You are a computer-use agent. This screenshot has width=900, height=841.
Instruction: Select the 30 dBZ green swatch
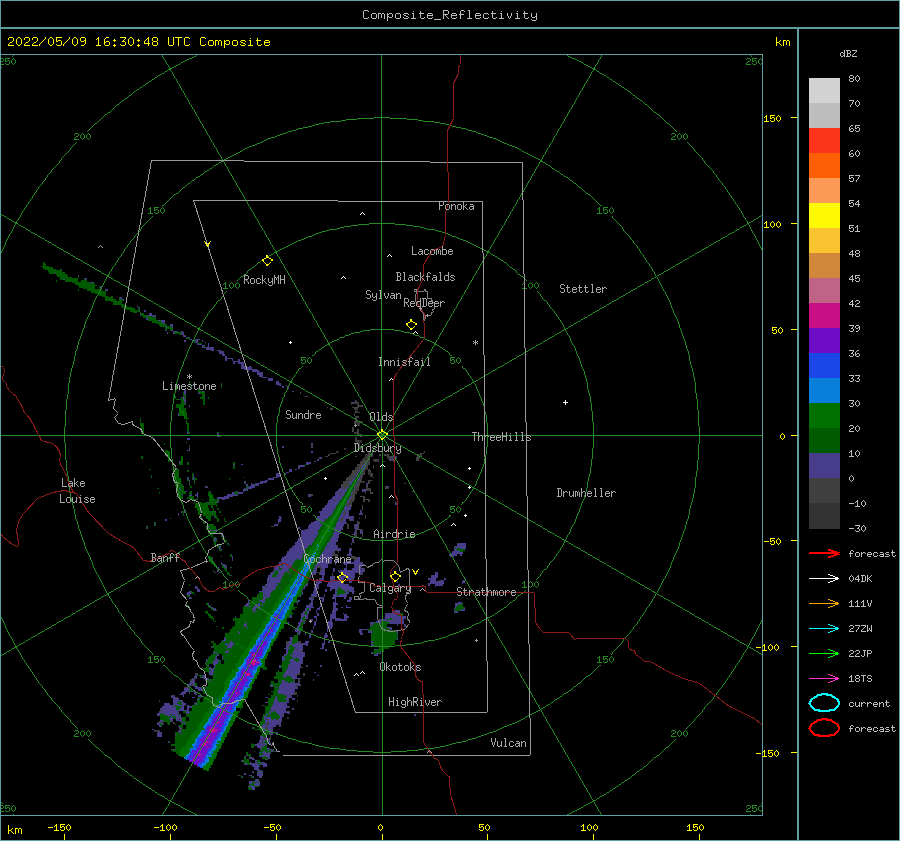click(x=824, y=415)
